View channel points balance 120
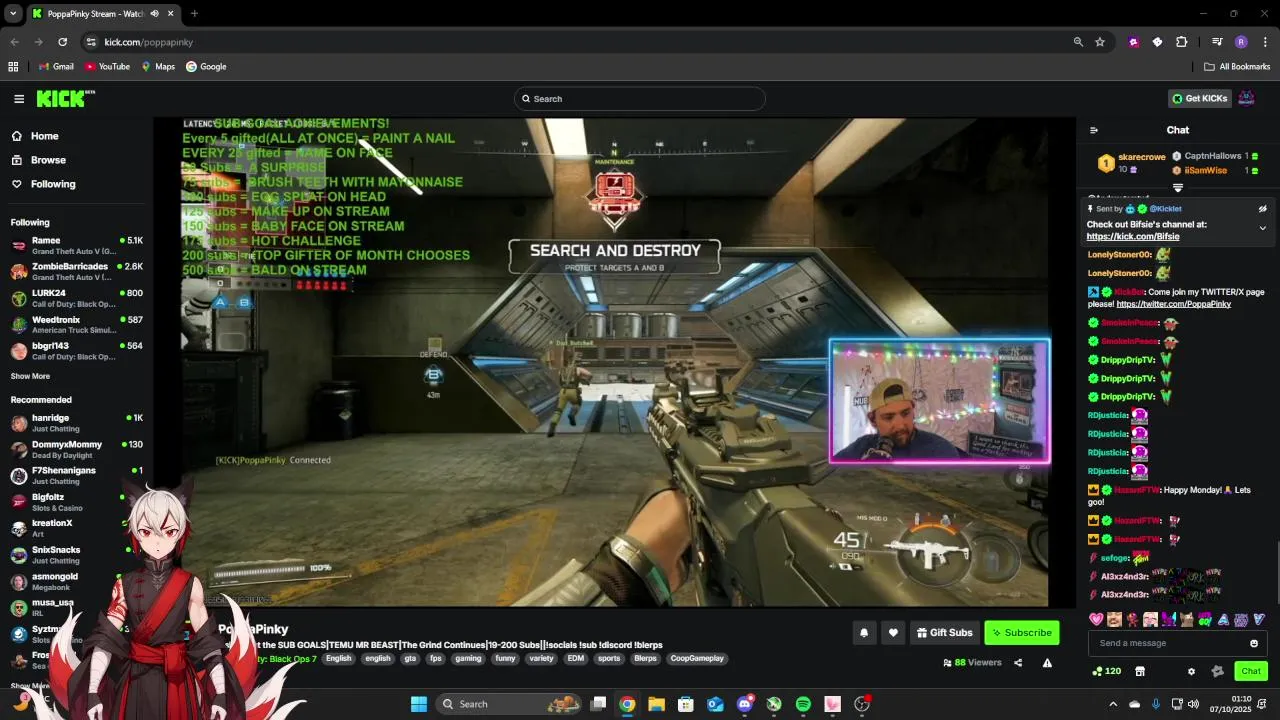1280x720 pixels. point(1107,671)
